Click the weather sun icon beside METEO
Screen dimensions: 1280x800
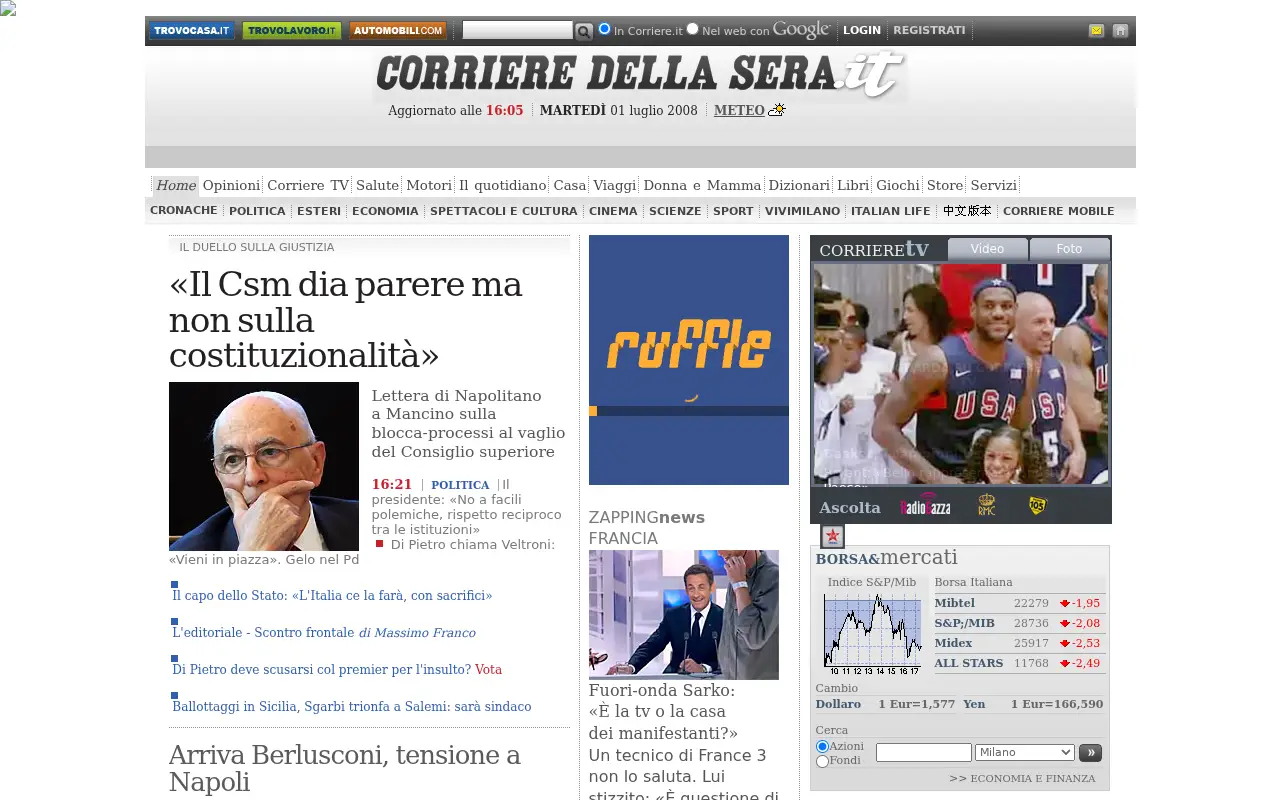[x=777, y=110]
